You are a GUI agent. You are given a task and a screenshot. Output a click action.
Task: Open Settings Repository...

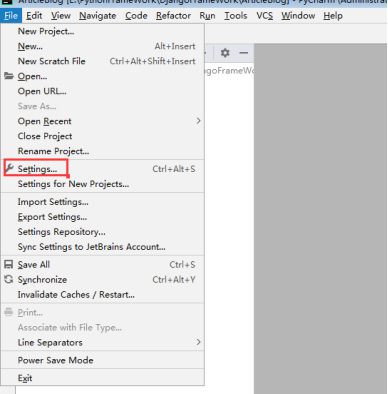click(x=103, y=232)
